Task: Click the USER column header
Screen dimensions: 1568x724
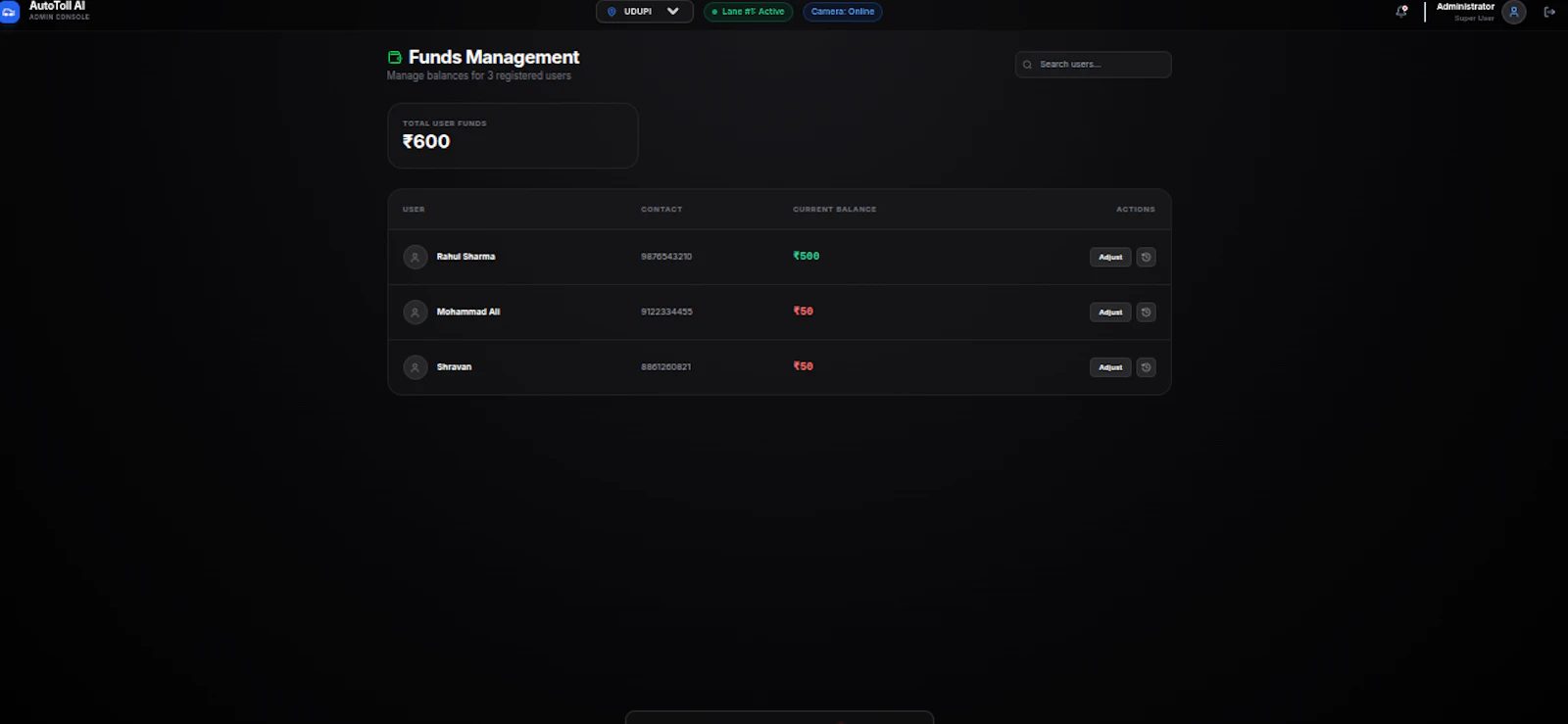Action: (x=414, y=209)
